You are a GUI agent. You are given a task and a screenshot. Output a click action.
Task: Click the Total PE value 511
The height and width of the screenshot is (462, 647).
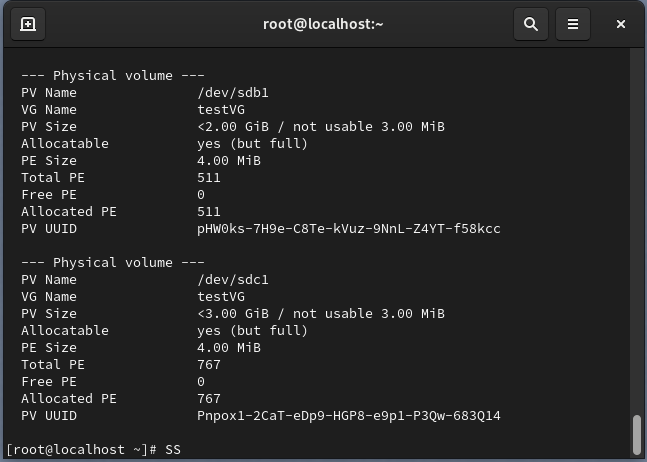click(209, 178)
